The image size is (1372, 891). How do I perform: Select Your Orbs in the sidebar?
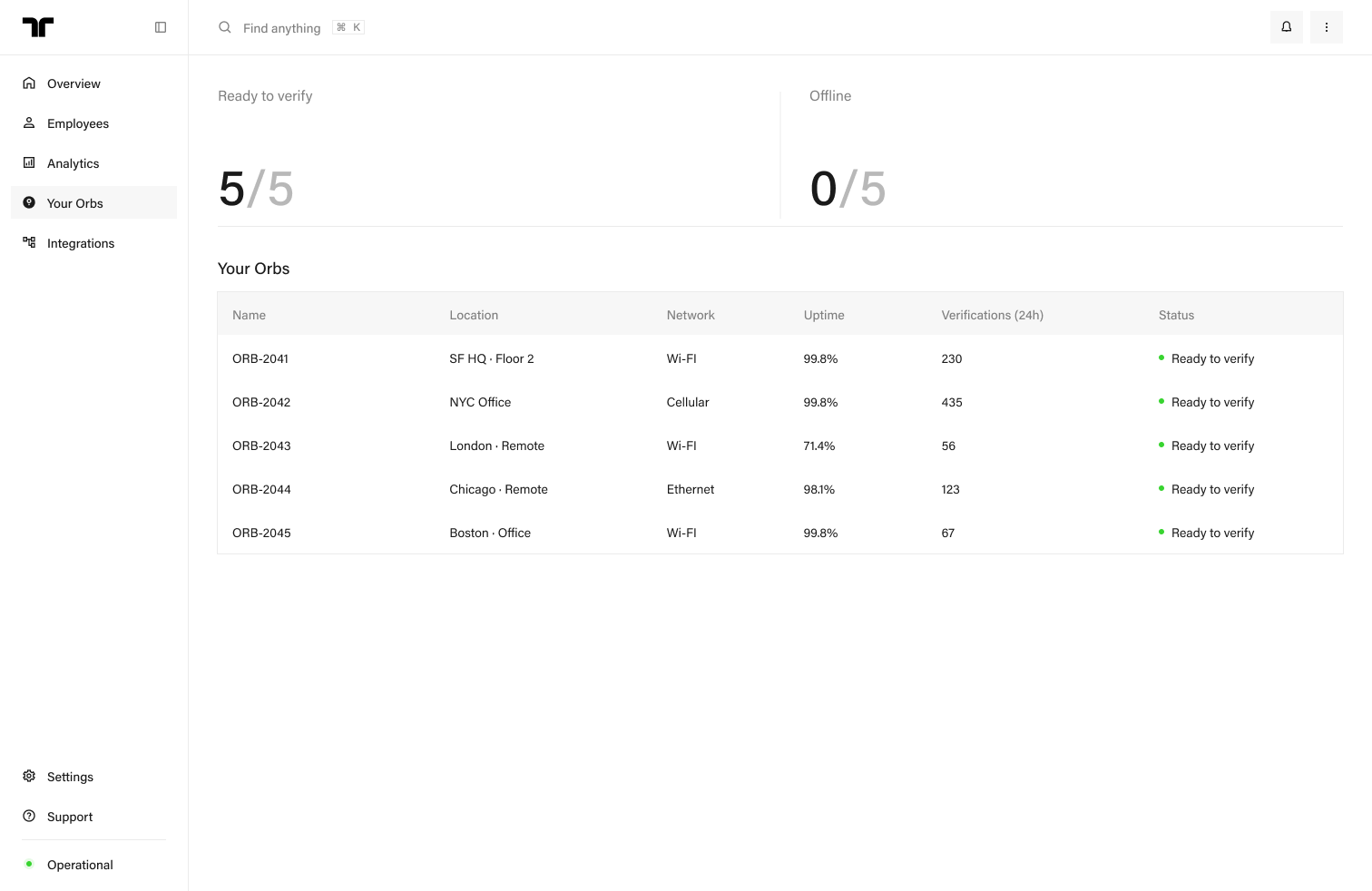click(94, 203)
